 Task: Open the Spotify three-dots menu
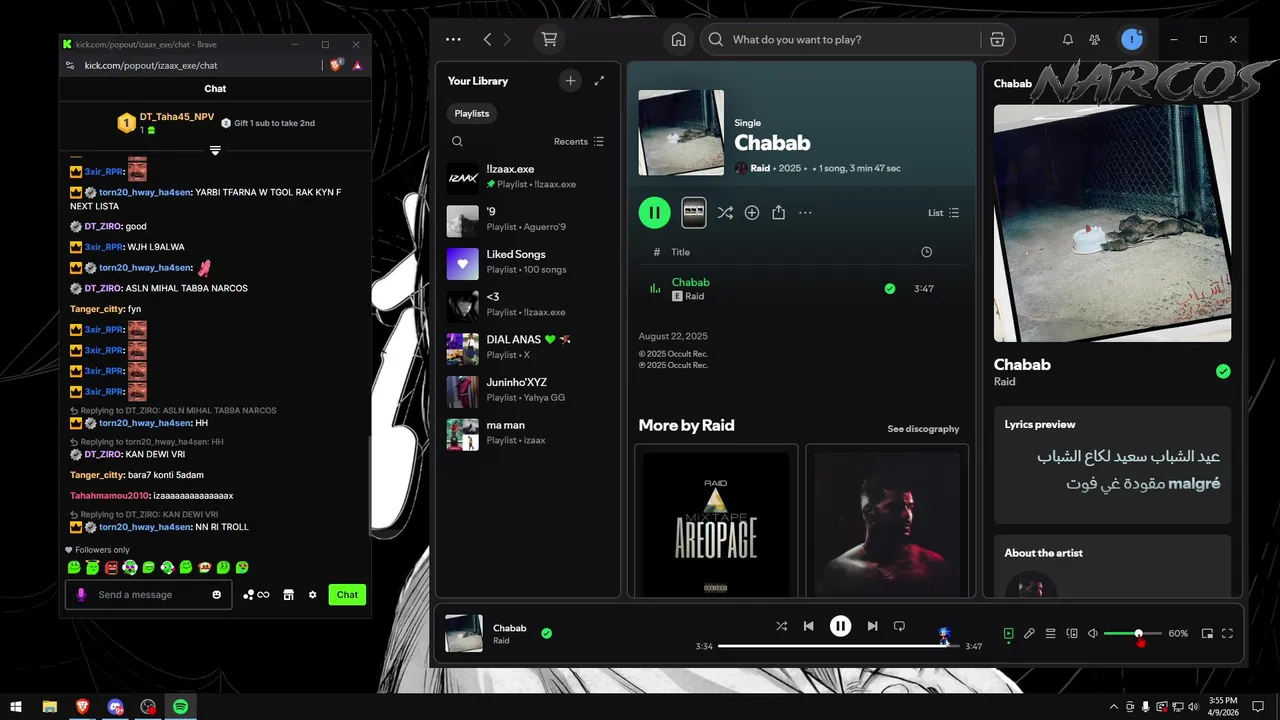click(453, 39)
